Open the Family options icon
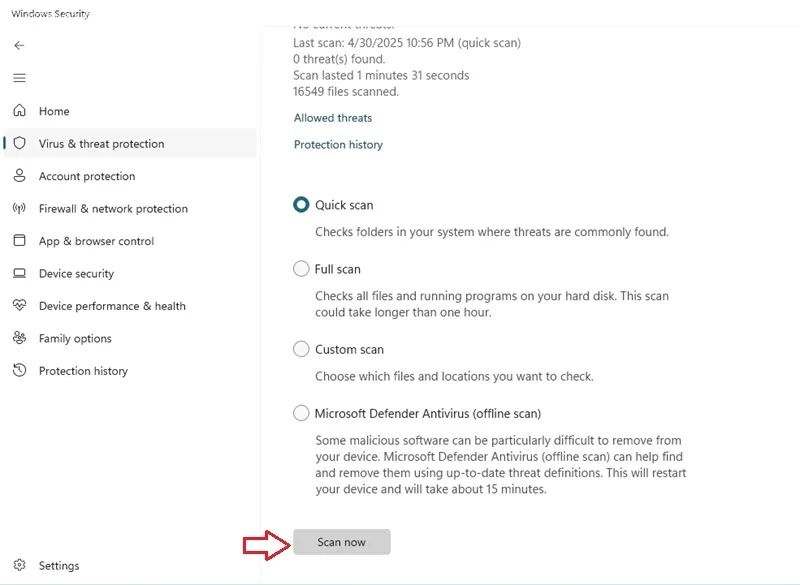The image size is (800, 585). tap(19, 338)
